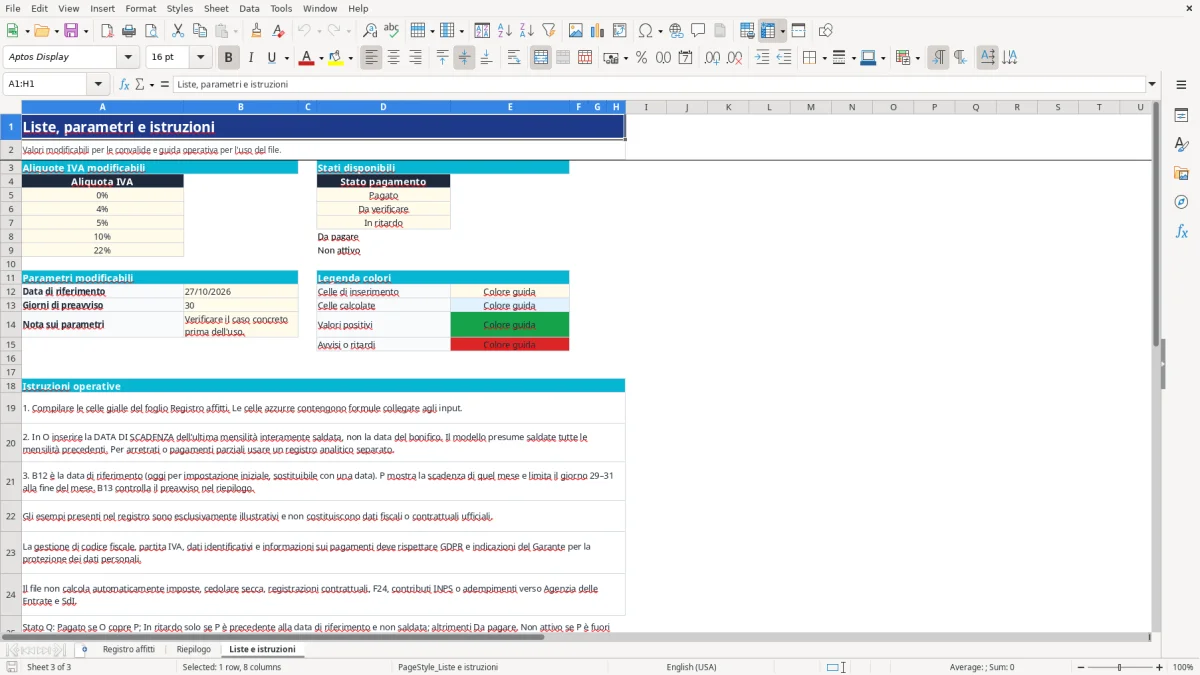Insert an image
1200x675 pixels.
(x=576, y=31)
